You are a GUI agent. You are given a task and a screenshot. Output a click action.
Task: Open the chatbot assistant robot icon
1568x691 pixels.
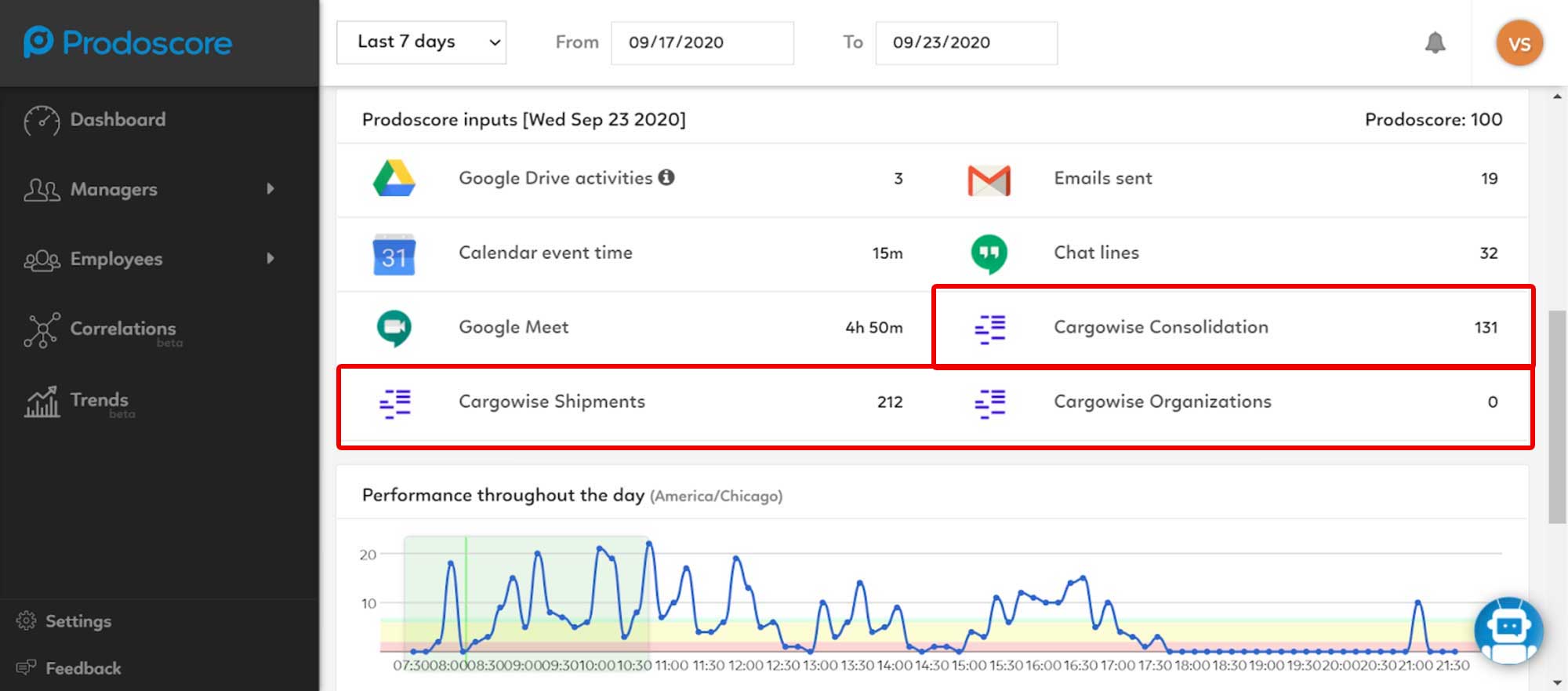tap(1508, 631)
